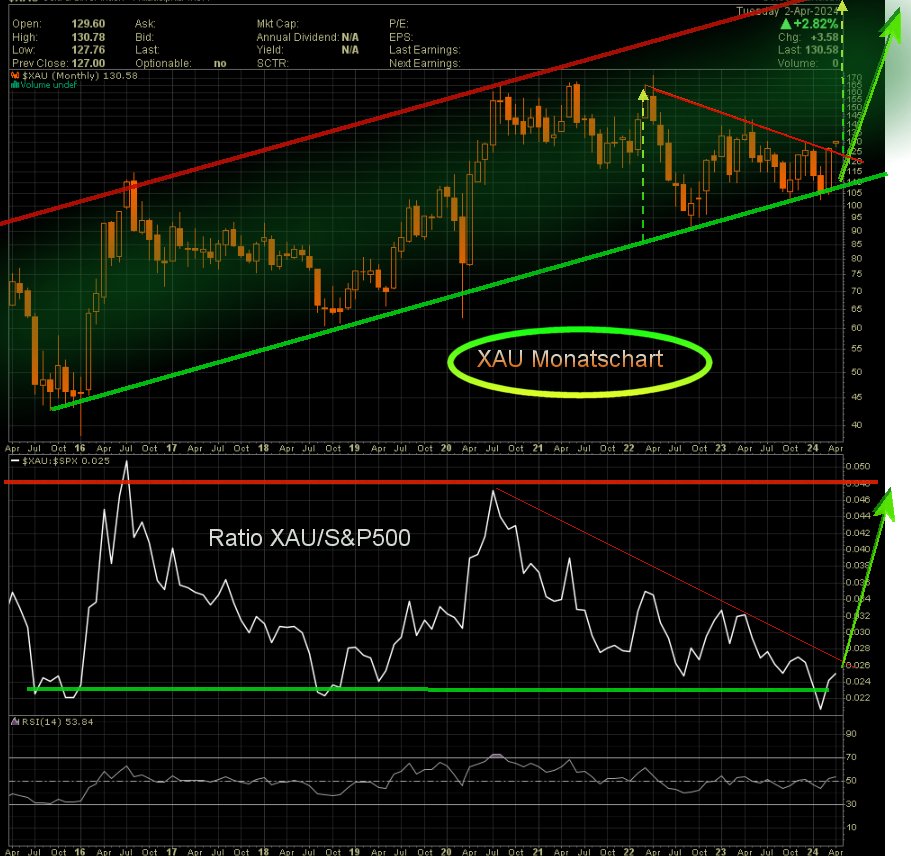Click the Optionable value 'no'
This screenshot has height=856, width=911.
click(220, 63)
